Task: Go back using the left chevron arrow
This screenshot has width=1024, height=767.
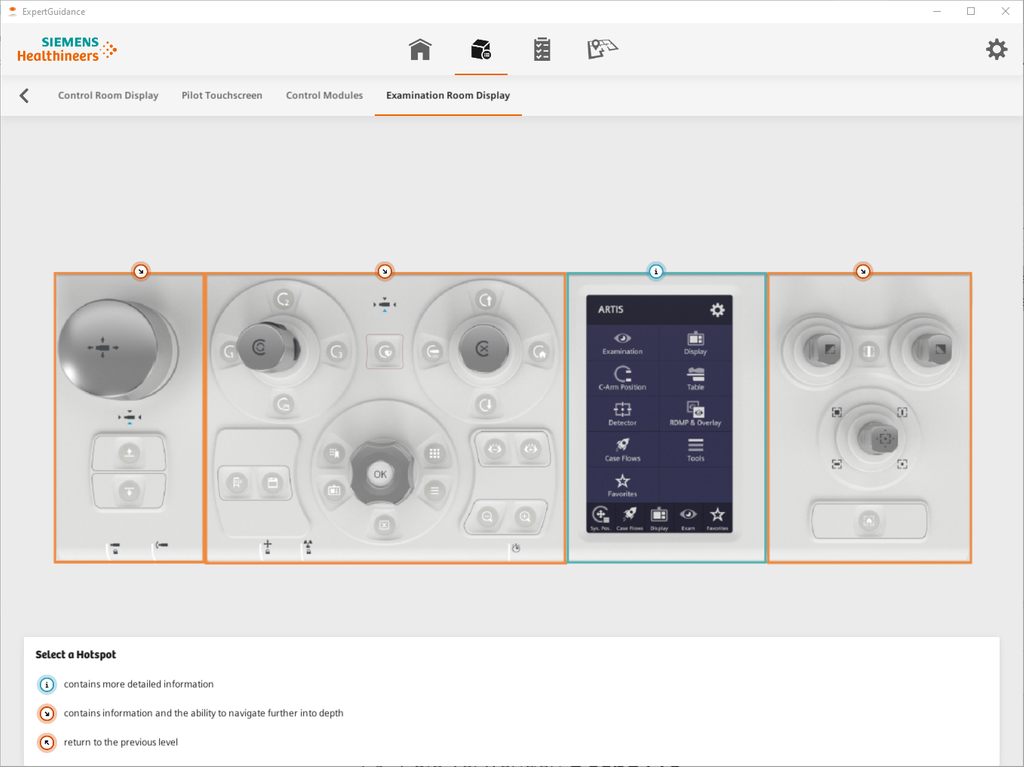Action: coord(23,95)
